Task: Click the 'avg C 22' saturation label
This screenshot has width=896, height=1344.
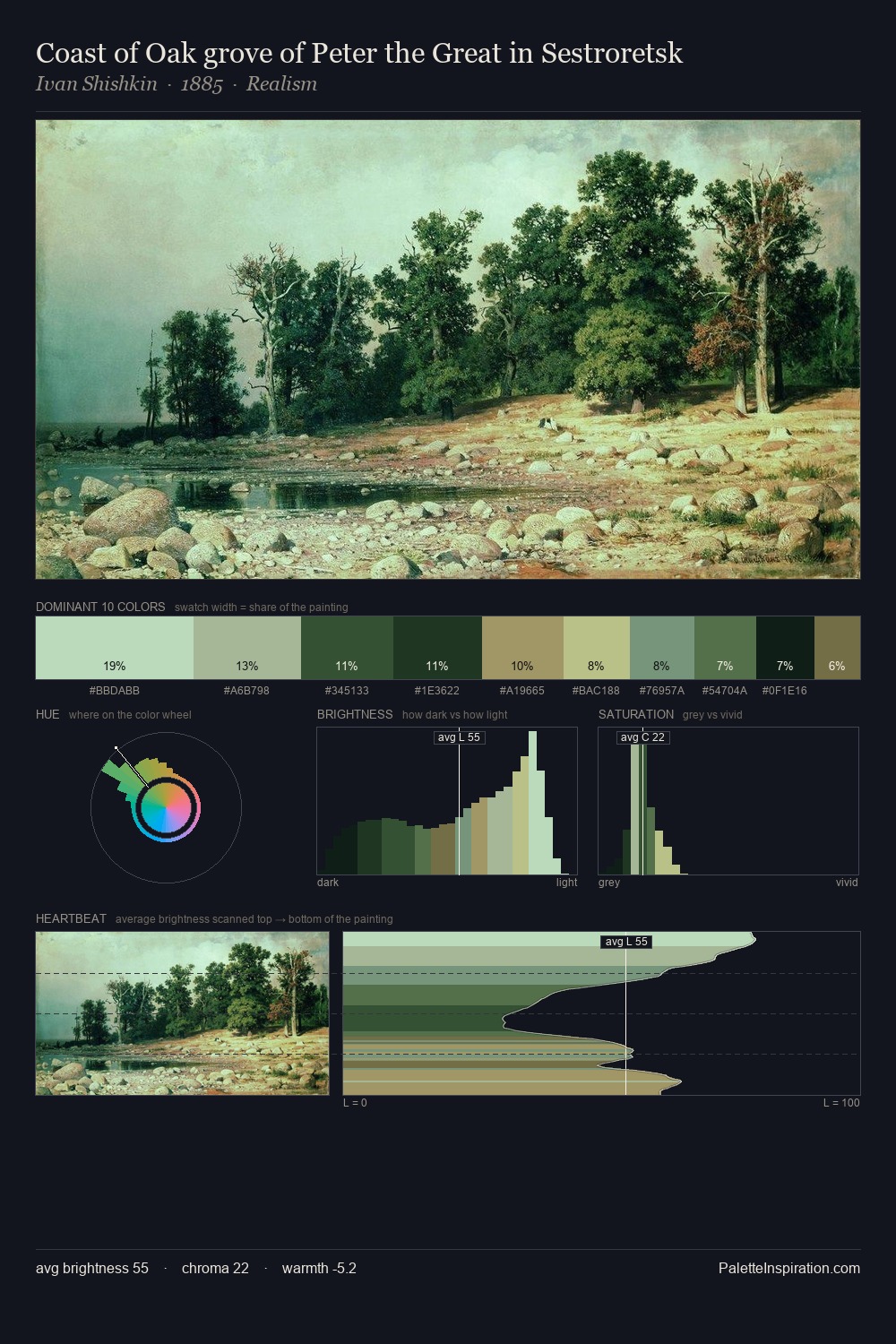Action: (642, 737)
